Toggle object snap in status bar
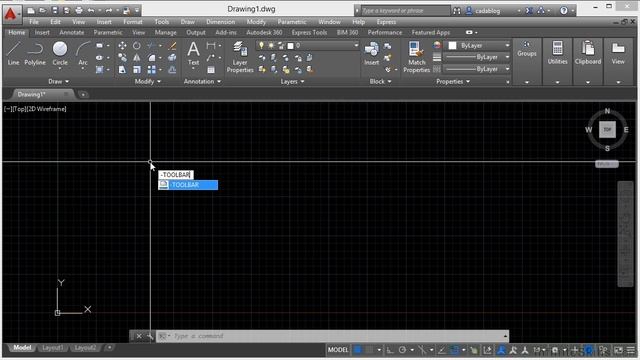Viewport: 640px width, 360px height. (x=454, y=350)
